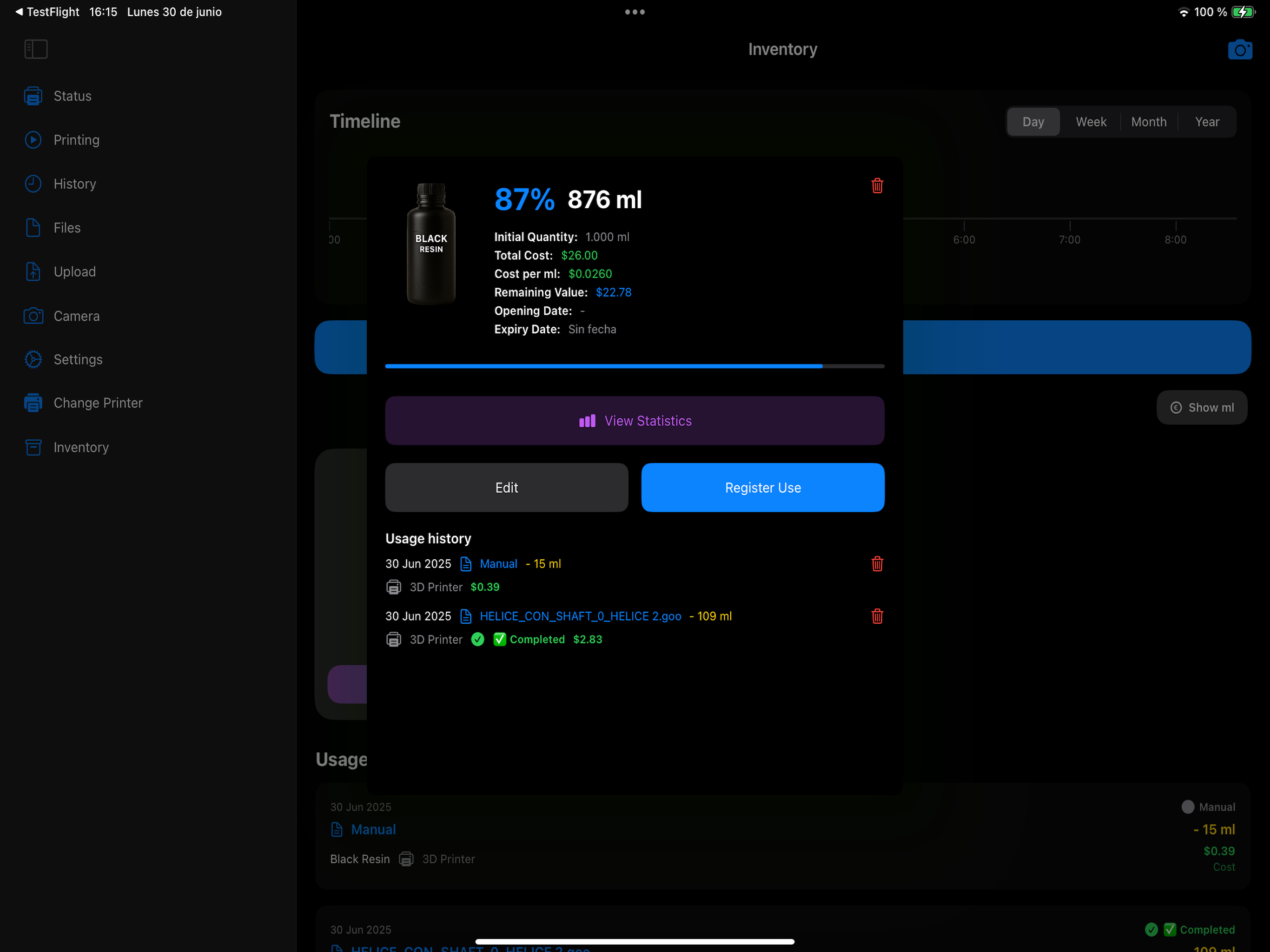
Task: Delete the Manual 15 ml usage entry
Action: pyautogui.click(x=877, y=564)
